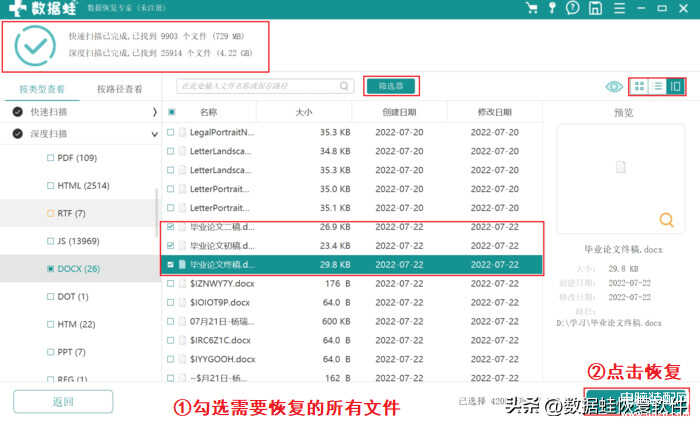
Task: Toggle the select-all checkbox in header
Action: click(x=171, y=112)
